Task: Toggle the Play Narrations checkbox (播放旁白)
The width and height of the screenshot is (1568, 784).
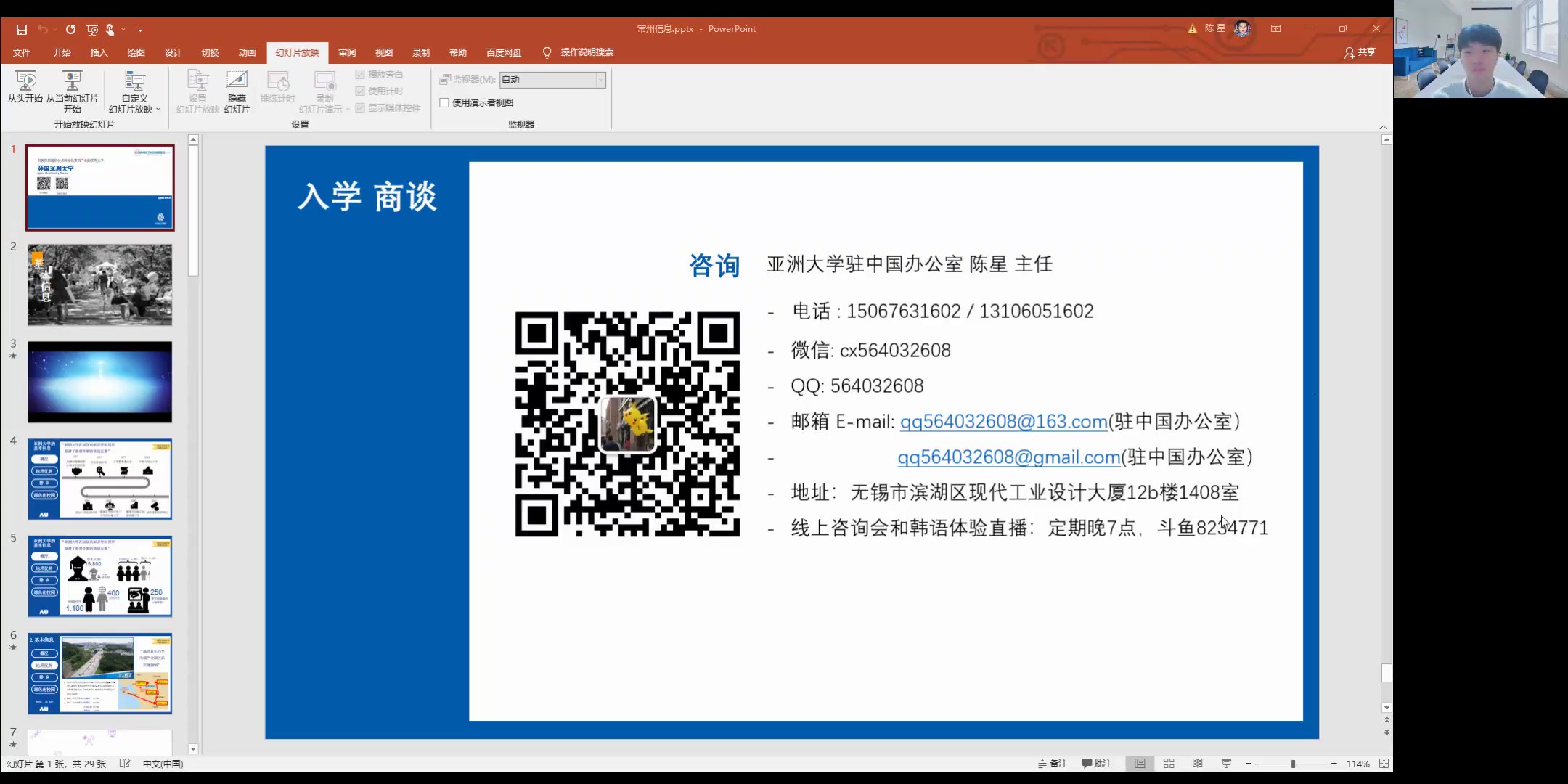Action: [379, 75]
